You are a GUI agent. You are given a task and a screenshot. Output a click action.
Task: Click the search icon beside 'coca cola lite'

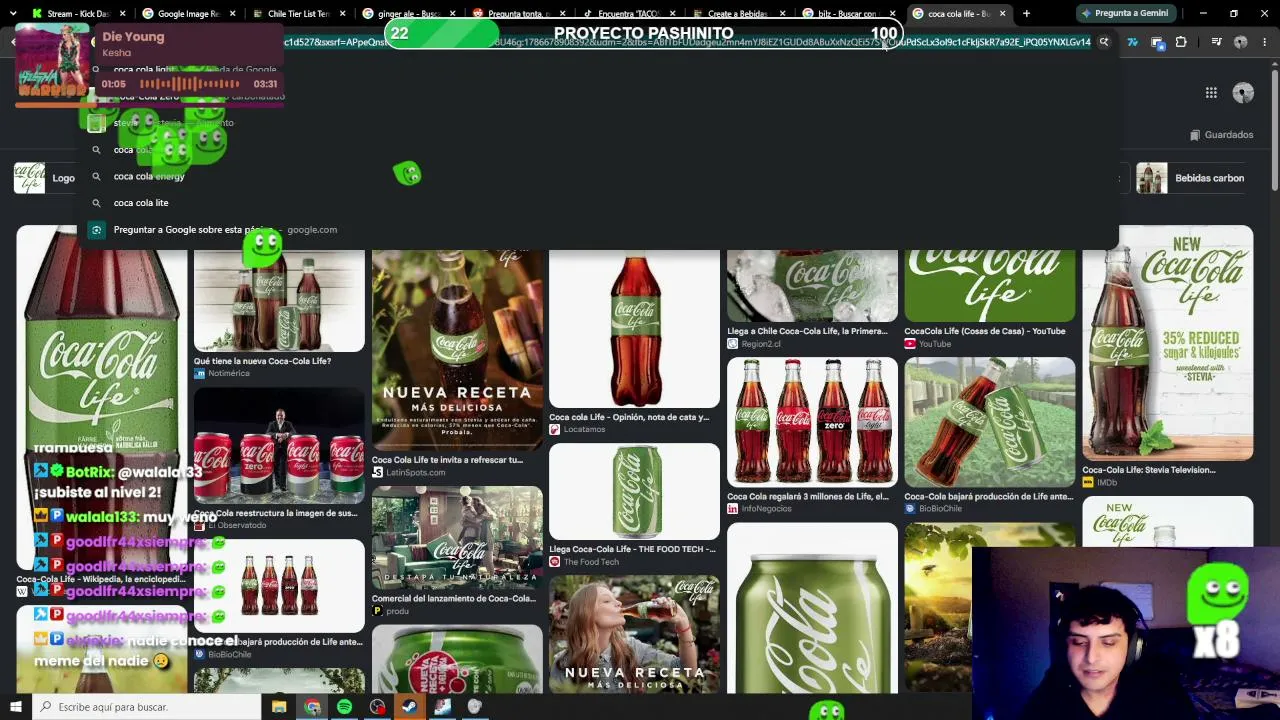pyautogui.click(x=96, y=203)
